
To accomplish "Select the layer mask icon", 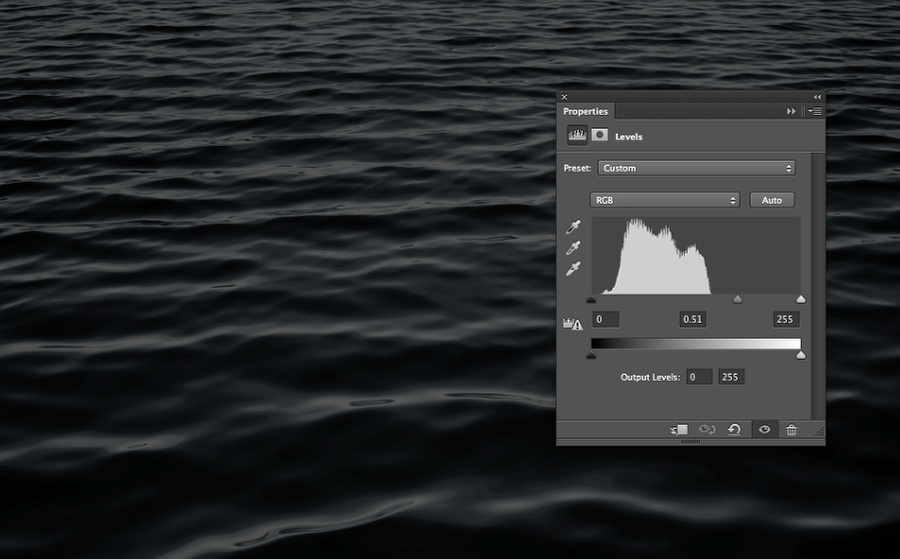I will pyautogui.click(x=599, y=135).
